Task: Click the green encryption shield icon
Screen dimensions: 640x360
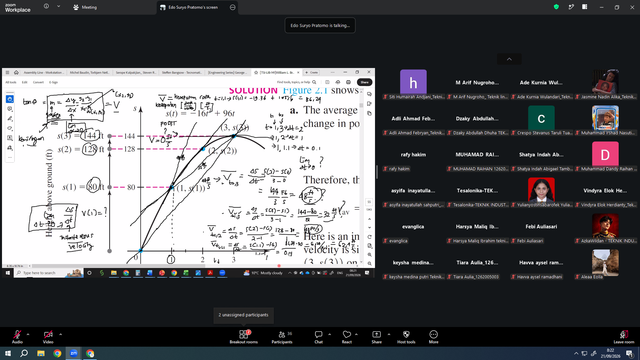Action: (556, 7)
